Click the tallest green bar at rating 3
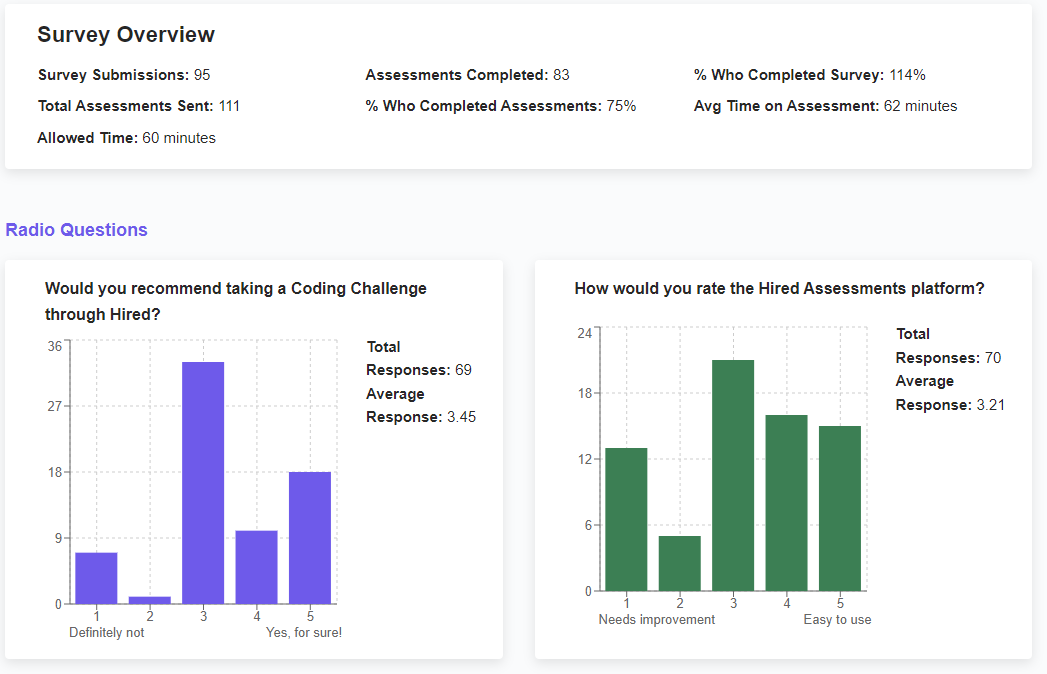 [733, 476]
